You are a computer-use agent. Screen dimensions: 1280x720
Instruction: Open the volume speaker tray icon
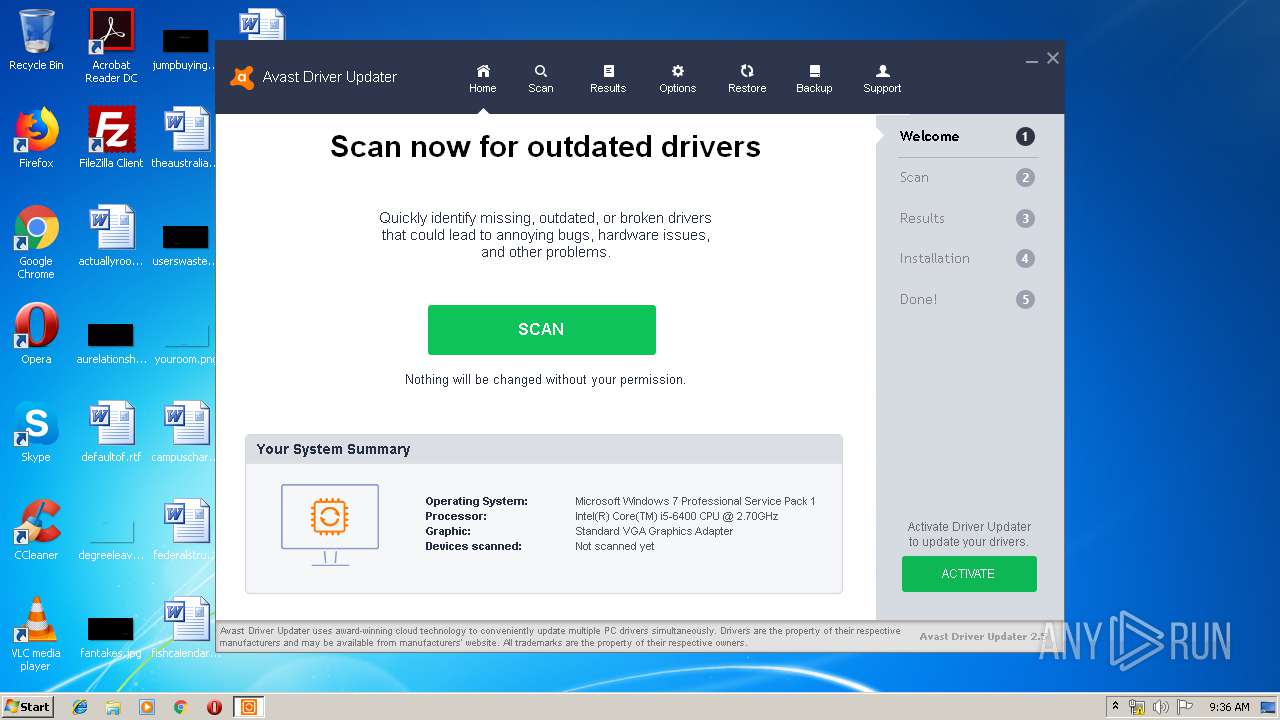(1161, 707)
